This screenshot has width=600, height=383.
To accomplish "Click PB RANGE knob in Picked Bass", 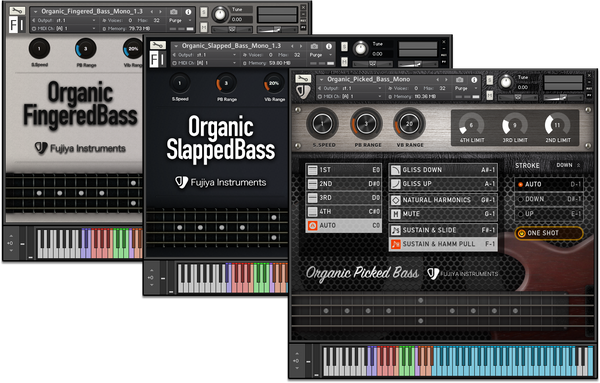I will [366, 124].
